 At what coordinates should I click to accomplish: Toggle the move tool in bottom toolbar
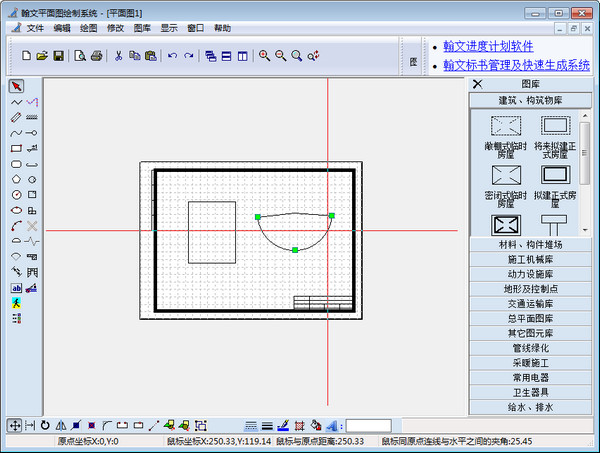[x=14, y=425]
